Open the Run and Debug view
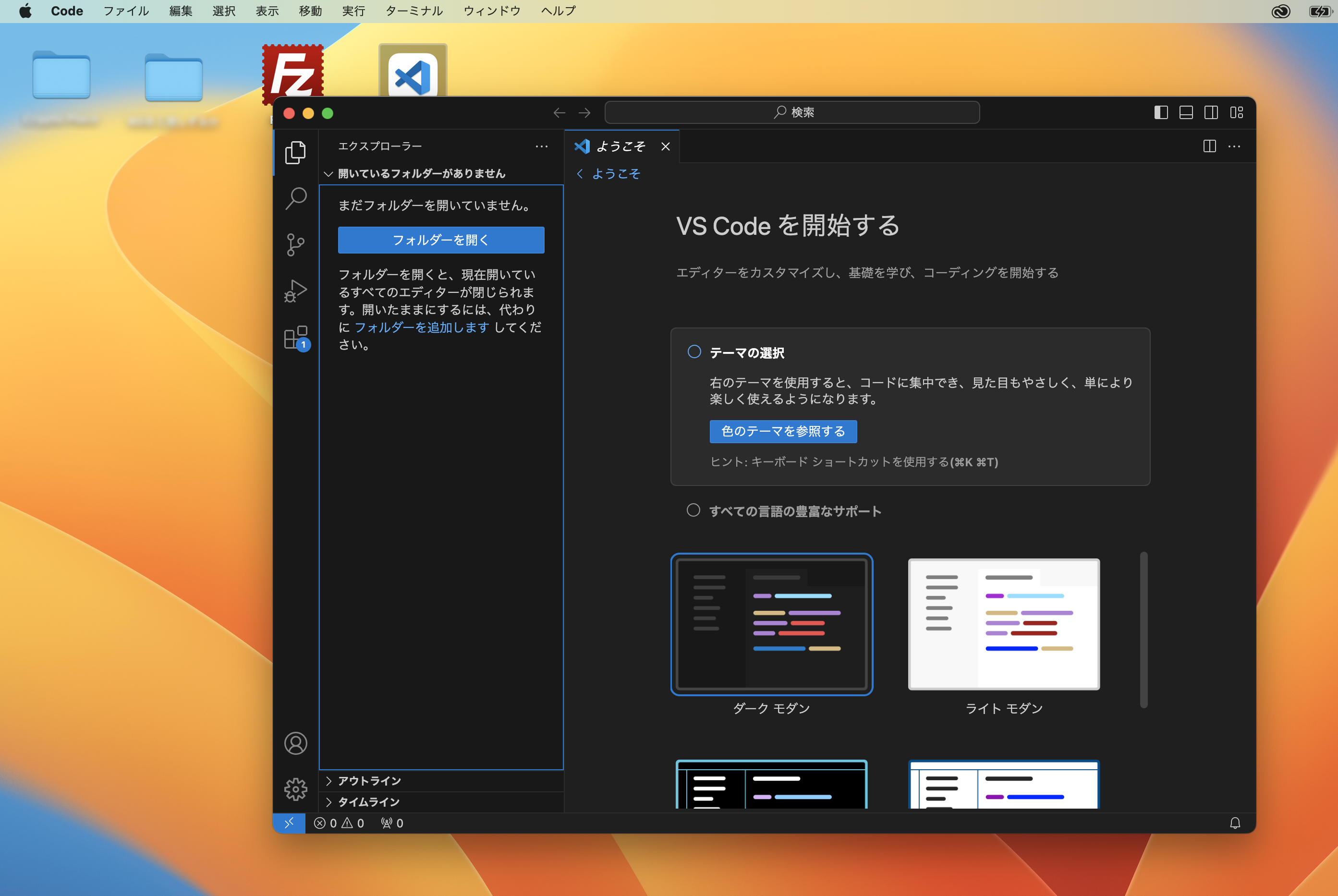The image size is (1338, 896). coord(295,290)
